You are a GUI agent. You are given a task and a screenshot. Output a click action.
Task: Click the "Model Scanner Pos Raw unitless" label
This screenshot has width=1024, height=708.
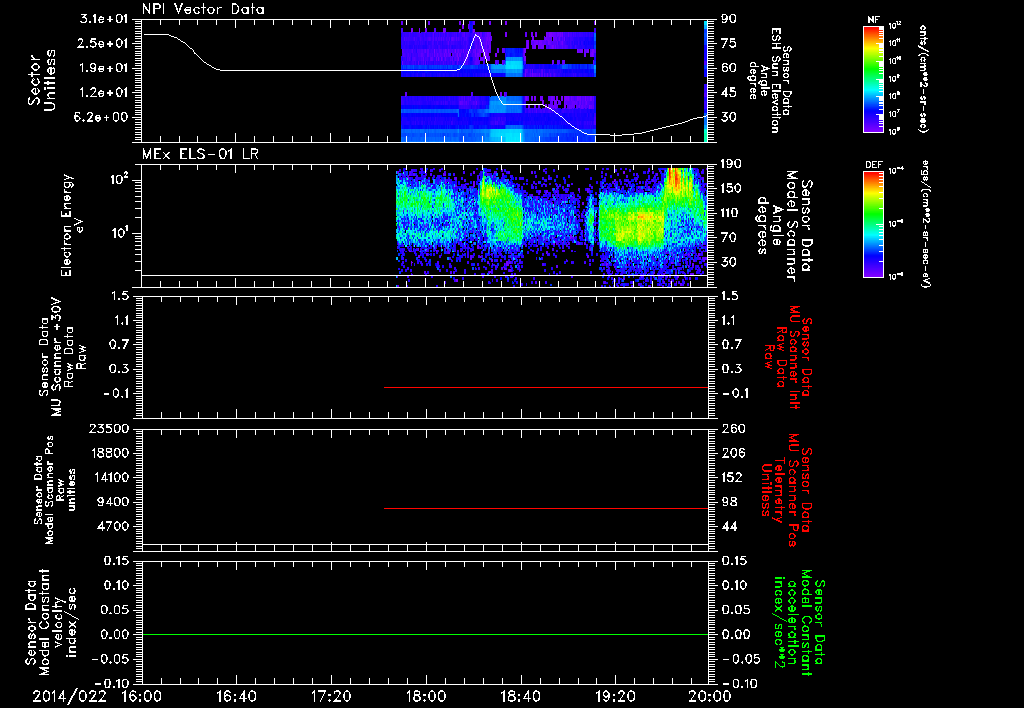pyautogui.click(x=54, y=490)
